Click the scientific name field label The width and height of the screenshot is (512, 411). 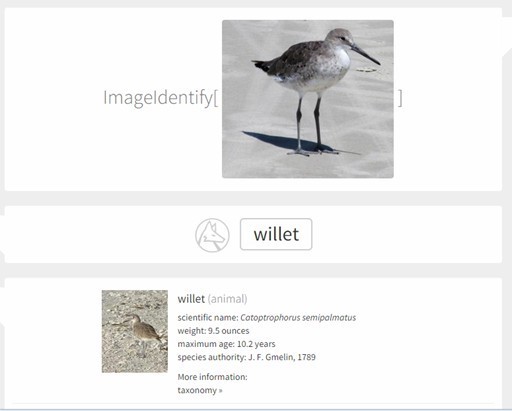(208, 318)
